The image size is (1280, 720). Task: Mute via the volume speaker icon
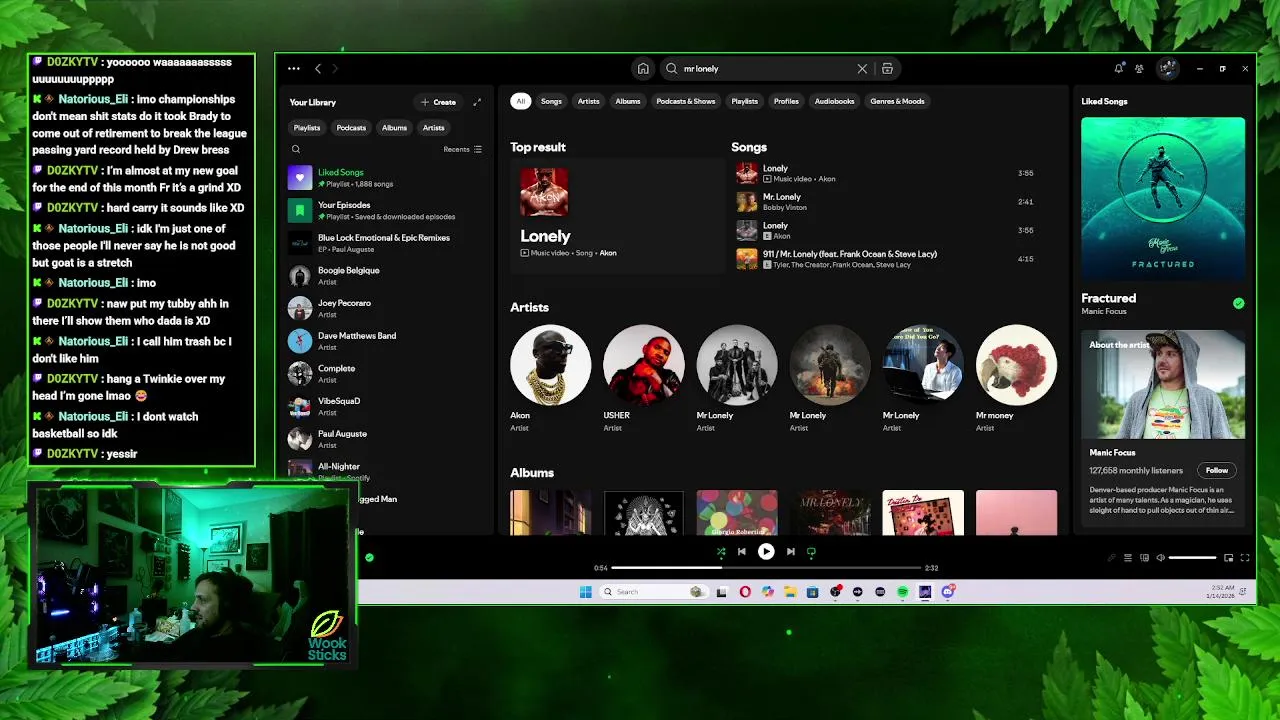pos(1160,558)
